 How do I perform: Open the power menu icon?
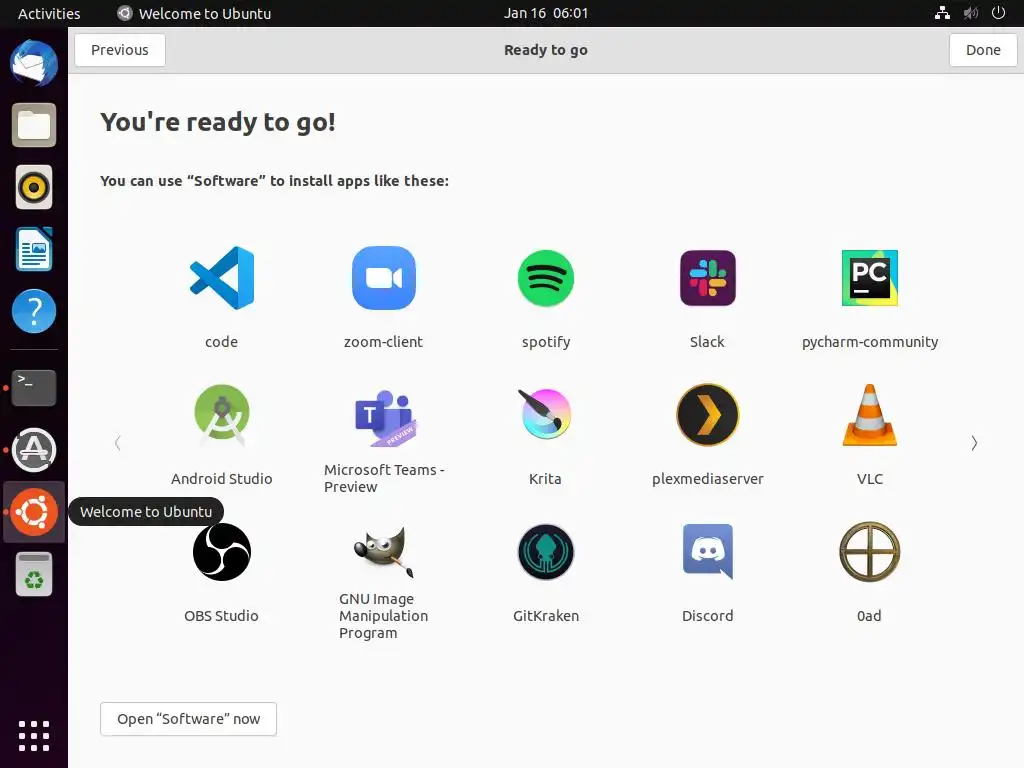pos(999,13)
